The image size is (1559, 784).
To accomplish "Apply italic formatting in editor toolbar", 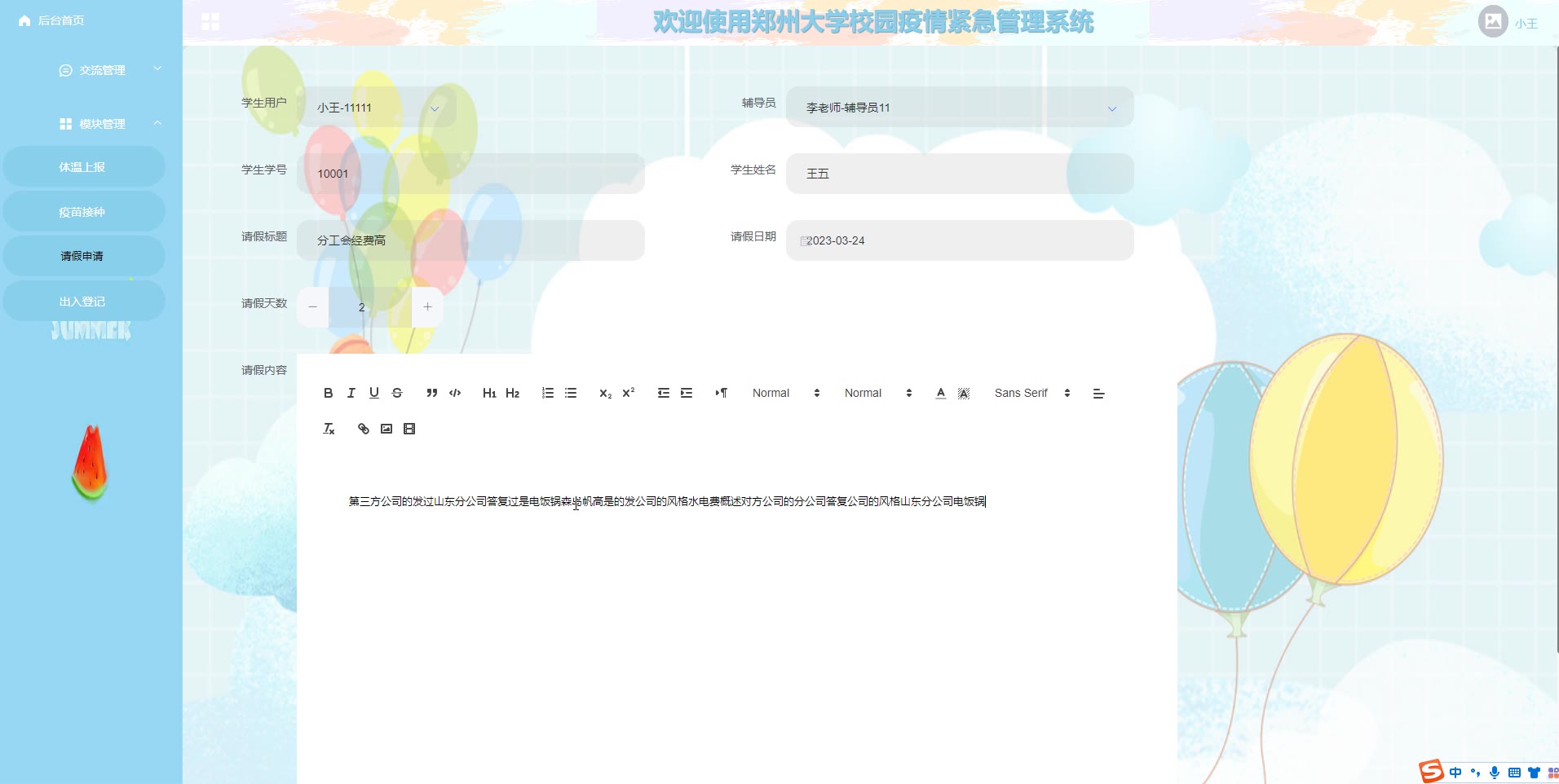I will 351,393.
